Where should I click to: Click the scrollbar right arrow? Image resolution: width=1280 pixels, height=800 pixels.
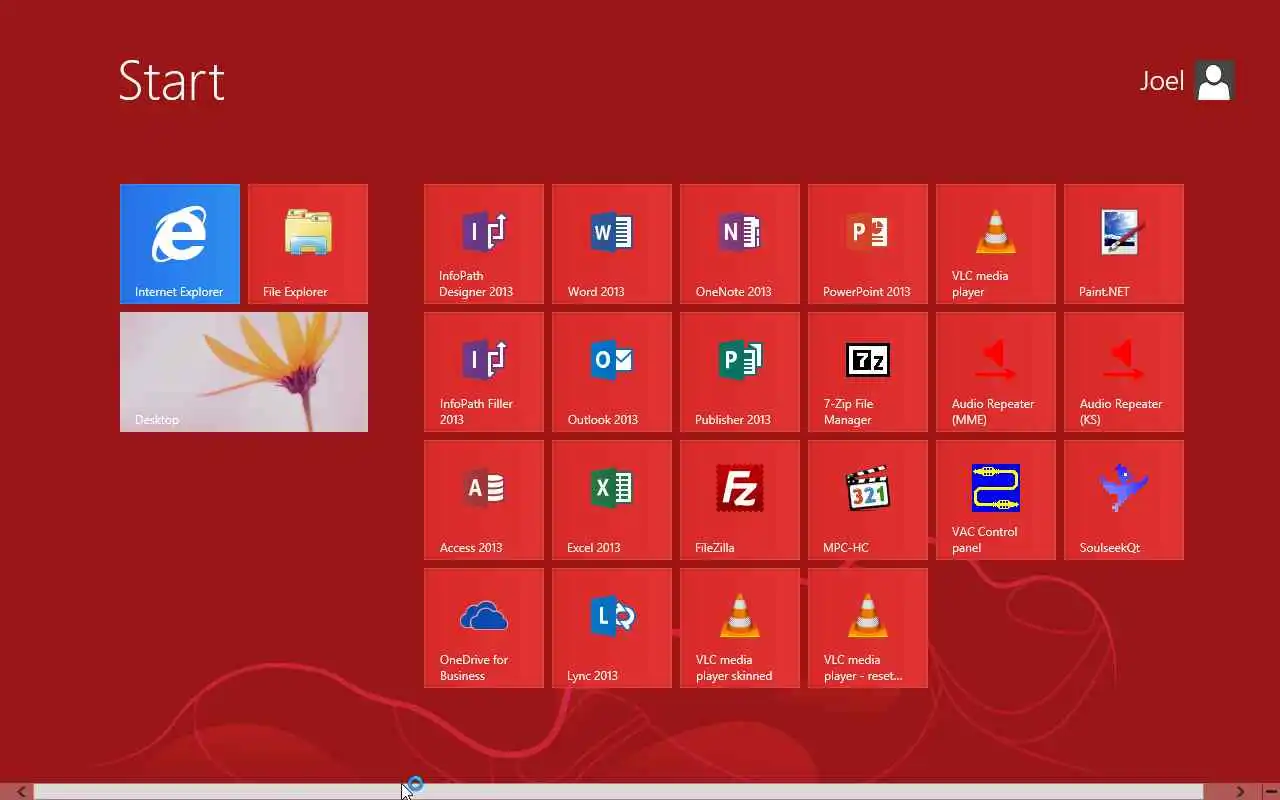pos(1240,791)
